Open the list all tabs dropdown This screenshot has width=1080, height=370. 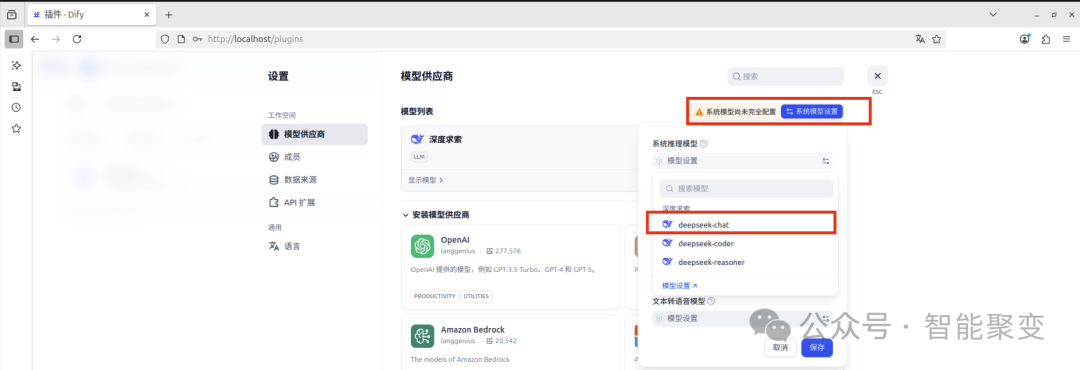pyautogui.click(x=993, y=14)
